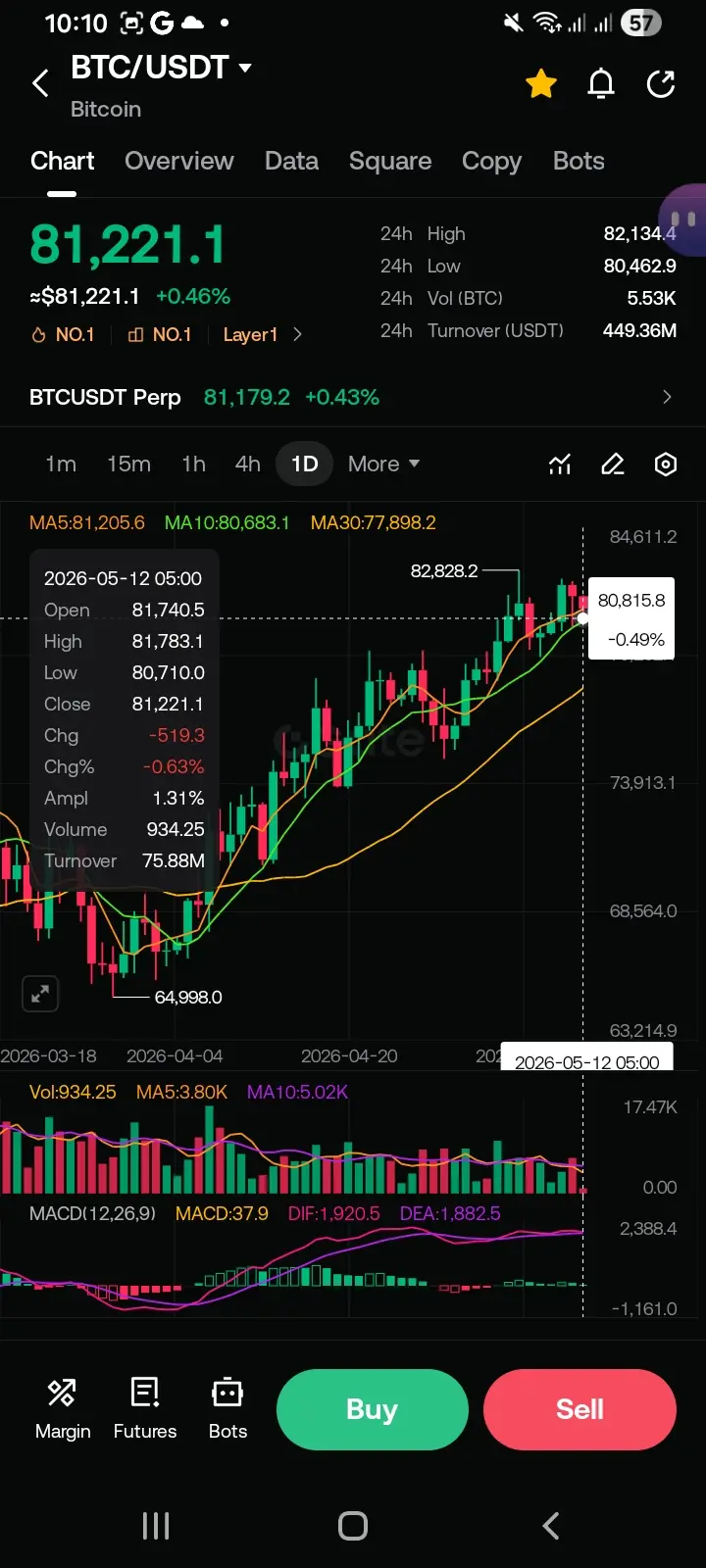This screenshot has width=706, height=1568.
Task: Open Futures trading
Action: click(145, 1409)
